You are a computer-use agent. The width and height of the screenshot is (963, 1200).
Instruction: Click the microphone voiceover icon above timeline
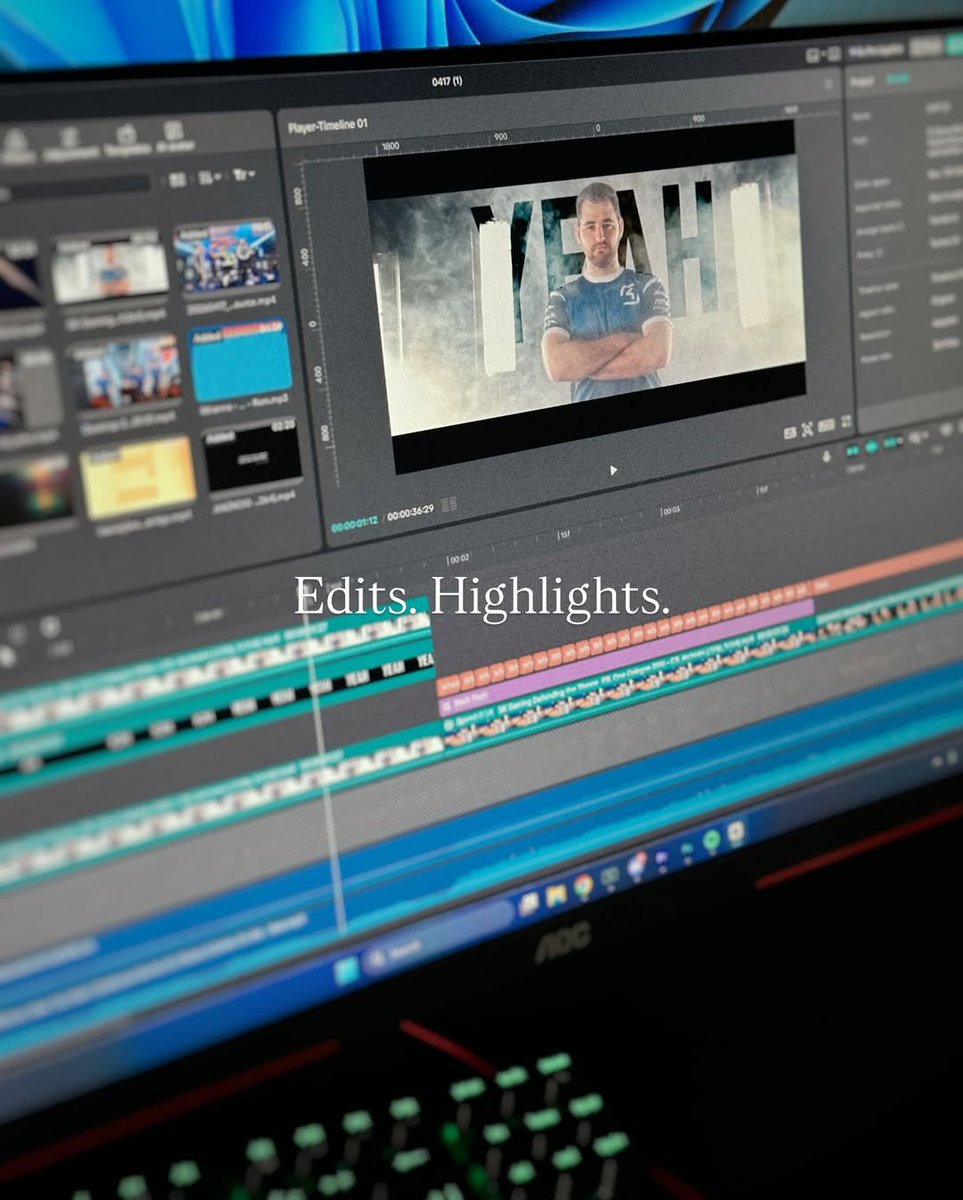(x=827, y=456)
